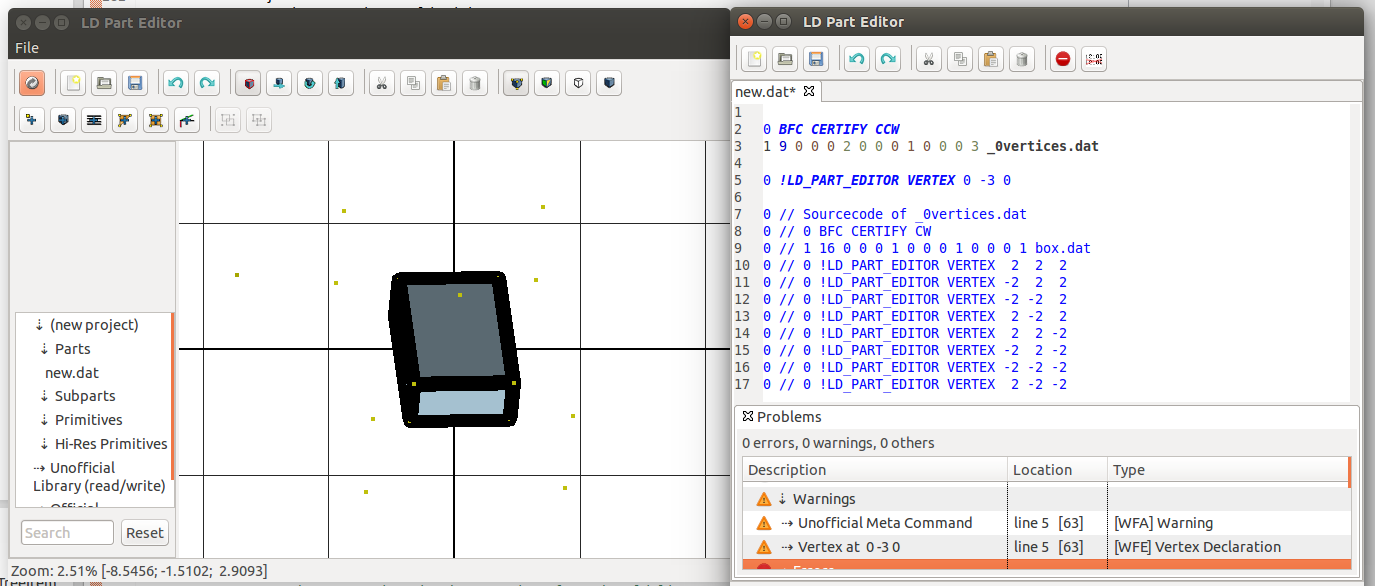Screen dimensions: 1375x586
Task: Click undo arrow in text editor toolbar
Action: [x=856, y=59]
